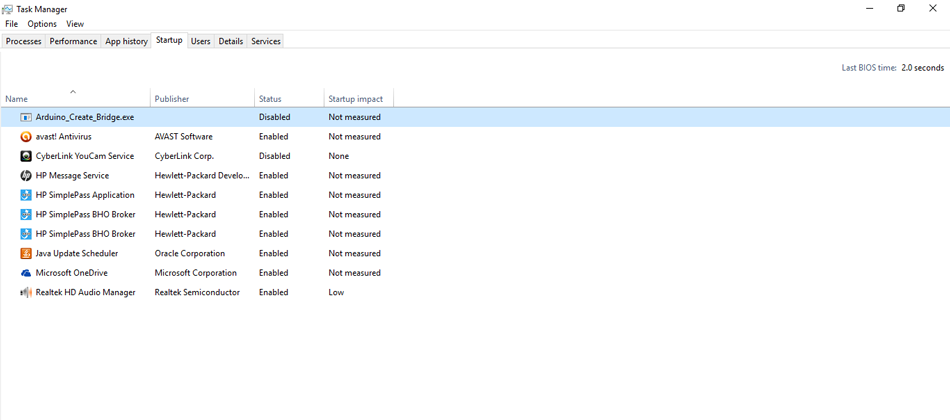Viewport: 950px width, 420px height.
Task: Click the None startup impact value
Action: 339,156
